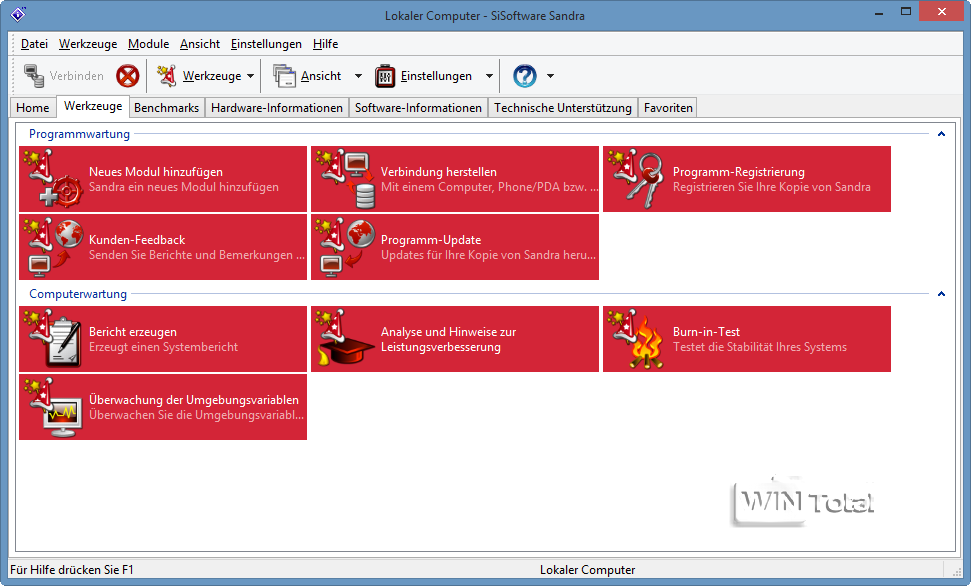This screenshot has height=586, width=971.
Task: Open the Ansicht menu in menu bar
Action: pos(199,44)
